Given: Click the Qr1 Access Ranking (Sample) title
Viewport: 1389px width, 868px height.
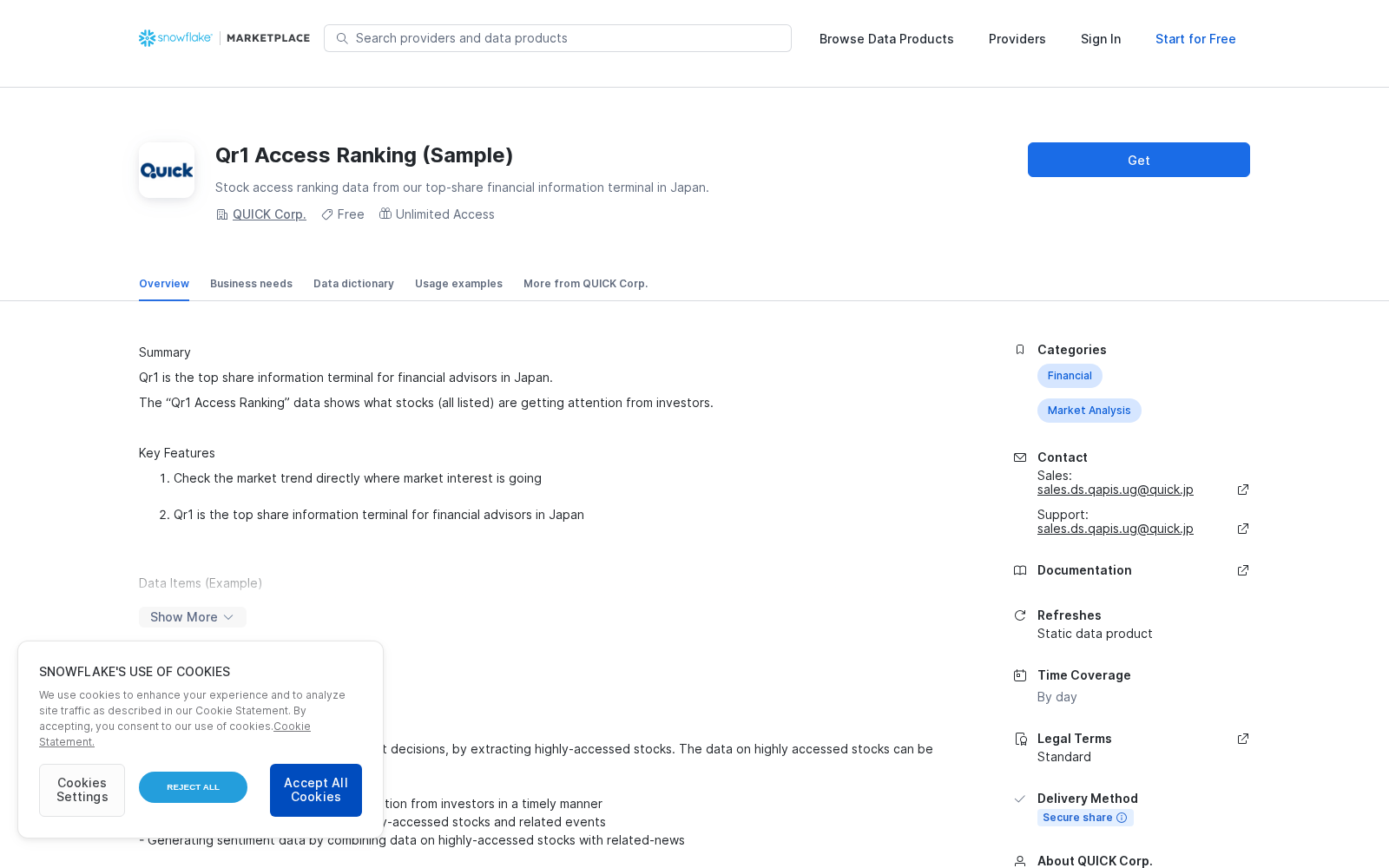Looking at the screenshot, I should pyautogui.click(x=365, y=155).
